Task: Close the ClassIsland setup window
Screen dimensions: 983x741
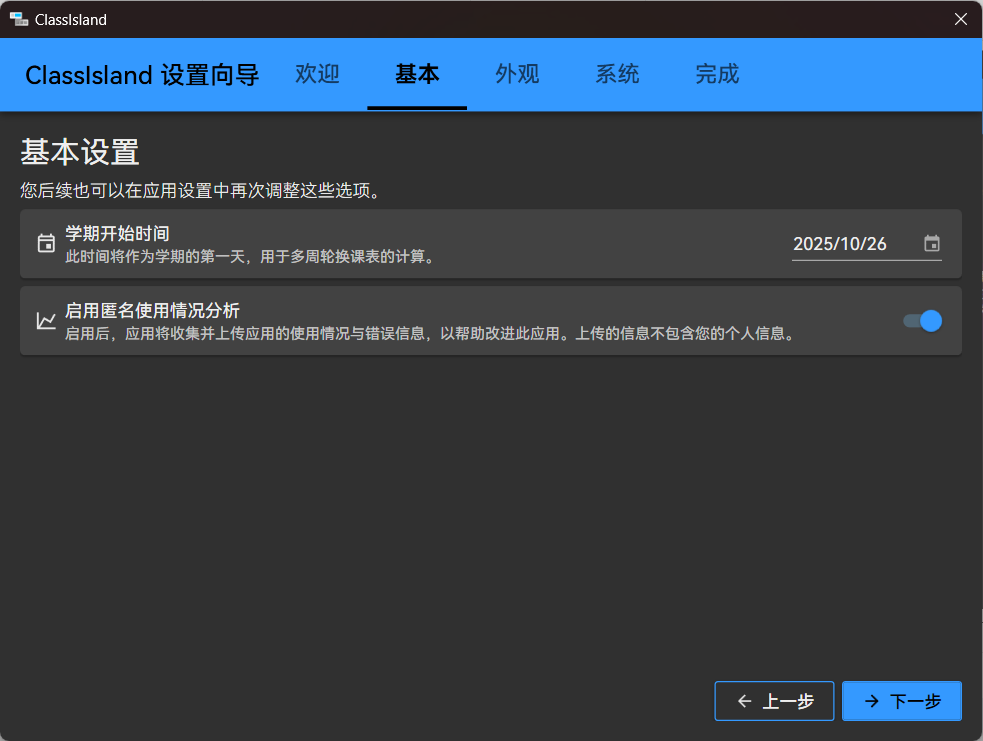Action: pyautogui.click(x=960, y=19)
